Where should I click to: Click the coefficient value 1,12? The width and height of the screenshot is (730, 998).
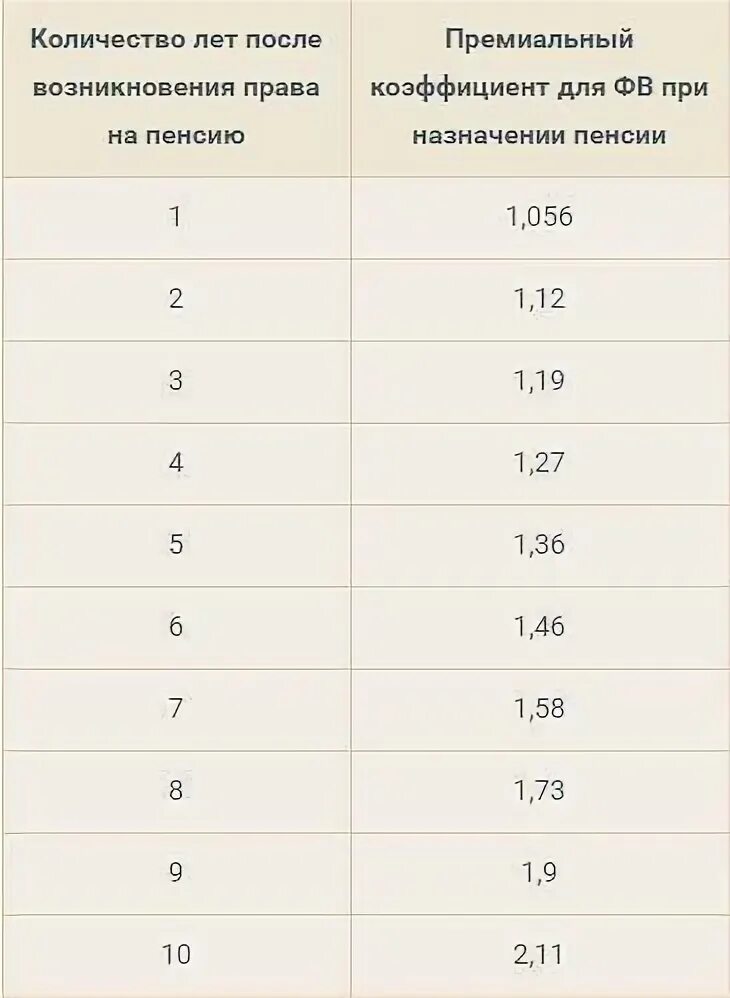click(540, 299)
